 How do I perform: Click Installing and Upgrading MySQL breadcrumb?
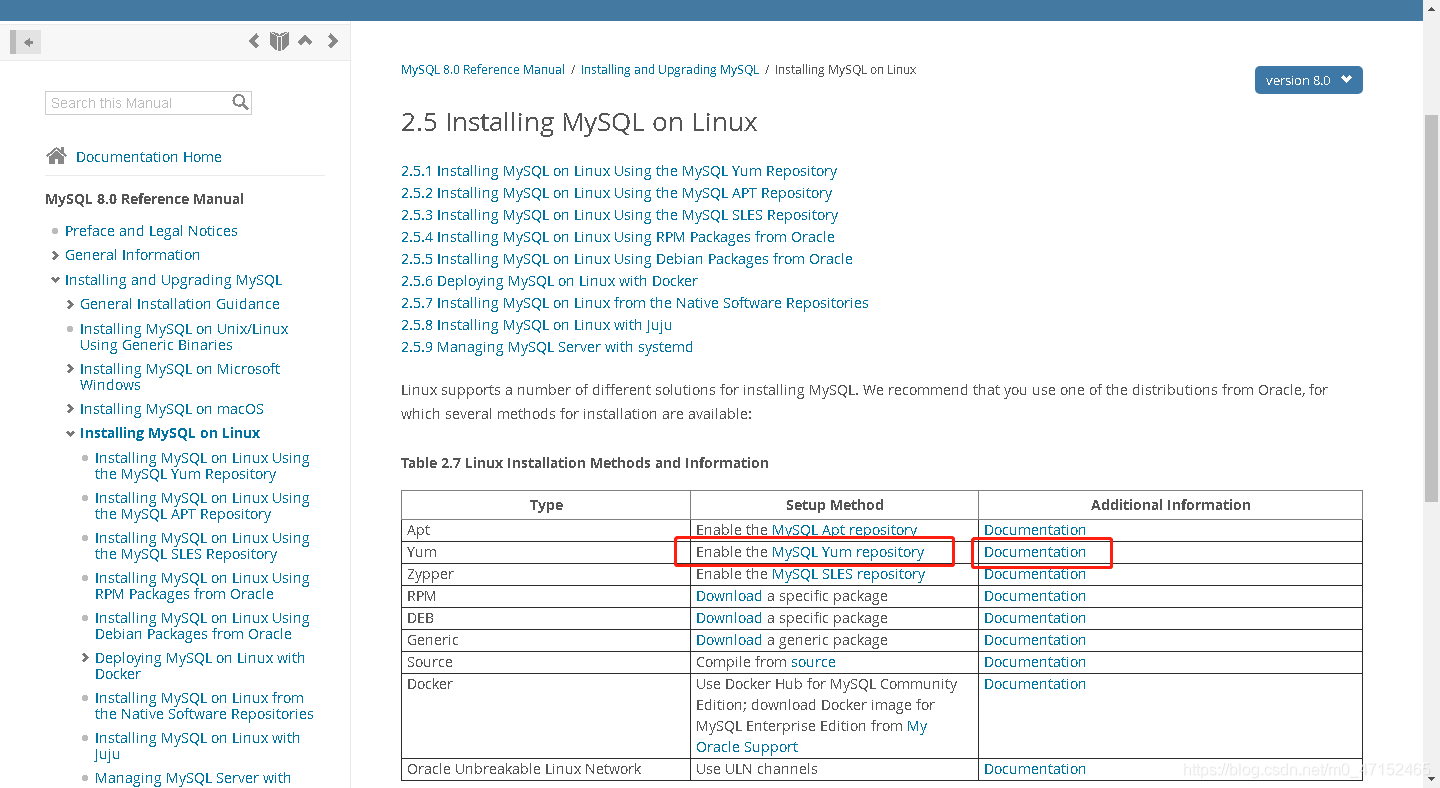click(x=670, y=70)
